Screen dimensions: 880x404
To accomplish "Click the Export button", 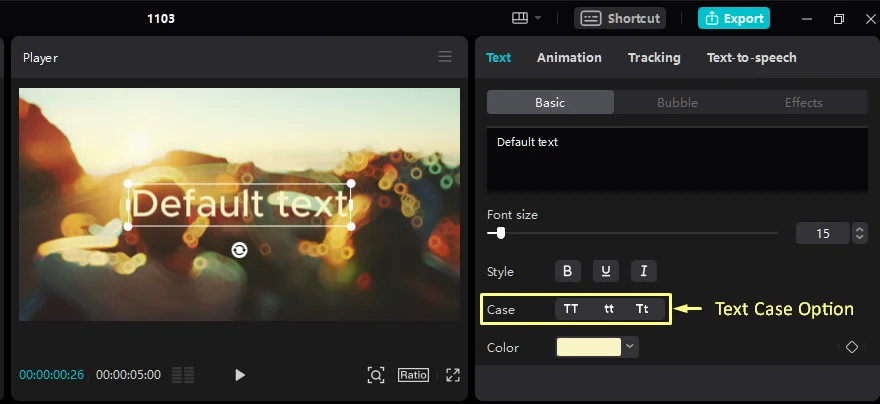I will coord(734,18).
